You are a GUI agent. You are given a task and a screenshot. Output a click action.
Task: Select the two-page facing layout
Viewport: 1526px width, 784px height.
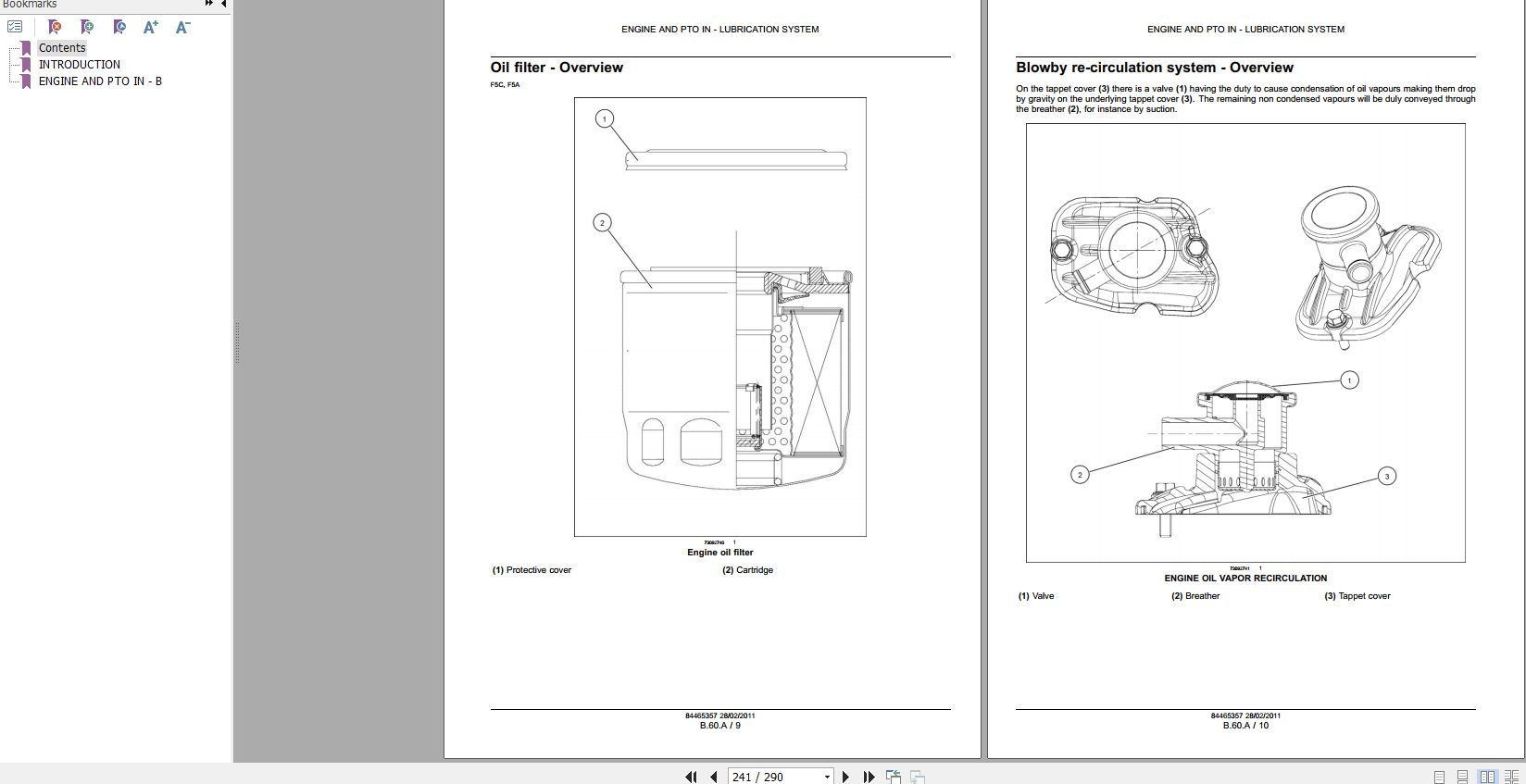click(x=1487, y=777)
